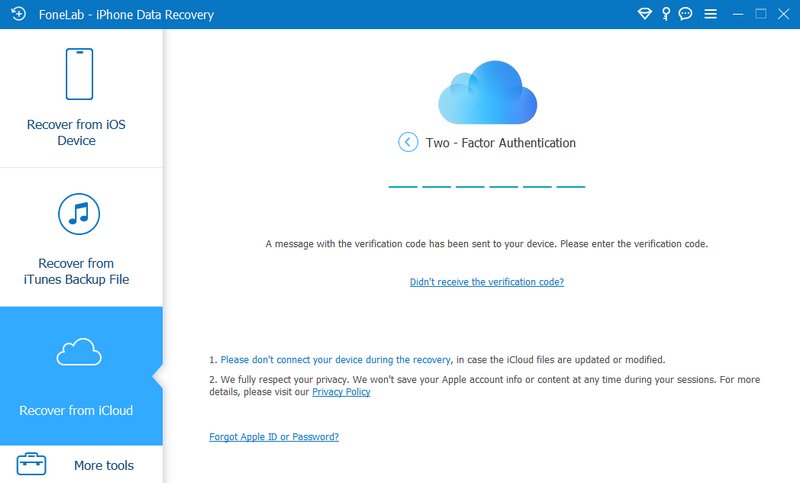Click the FoneLab - iPhone Data Recovery title
The width and height of the screenshot is (800, 483).
pos(127,14)
